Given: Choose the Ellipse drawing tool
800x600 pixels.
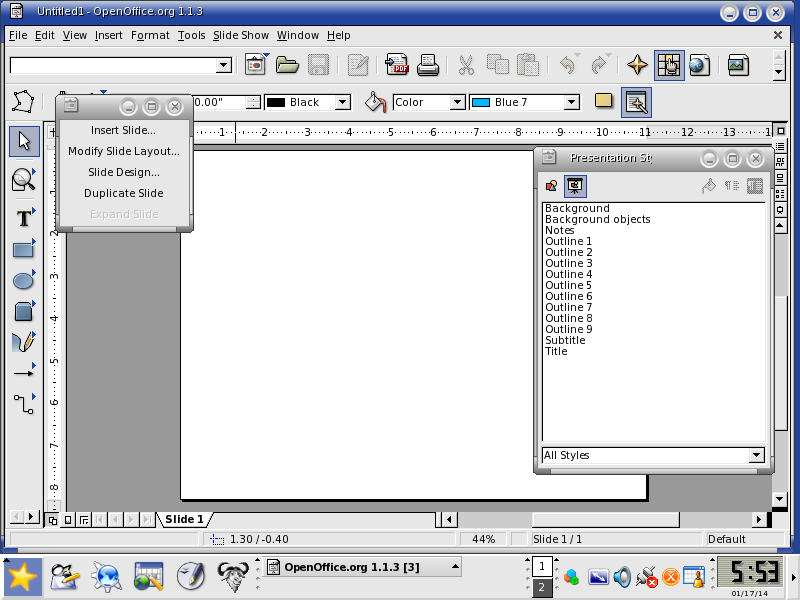Looking at the screenshot, I should (23, 281).
